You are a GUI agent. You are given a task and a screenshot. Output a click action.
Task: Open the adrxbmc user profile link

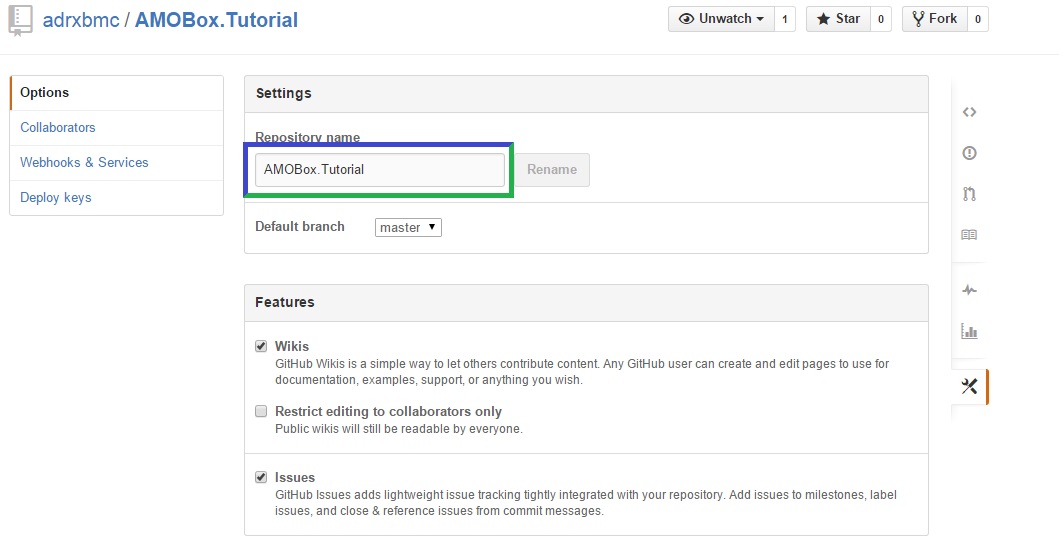81,20
